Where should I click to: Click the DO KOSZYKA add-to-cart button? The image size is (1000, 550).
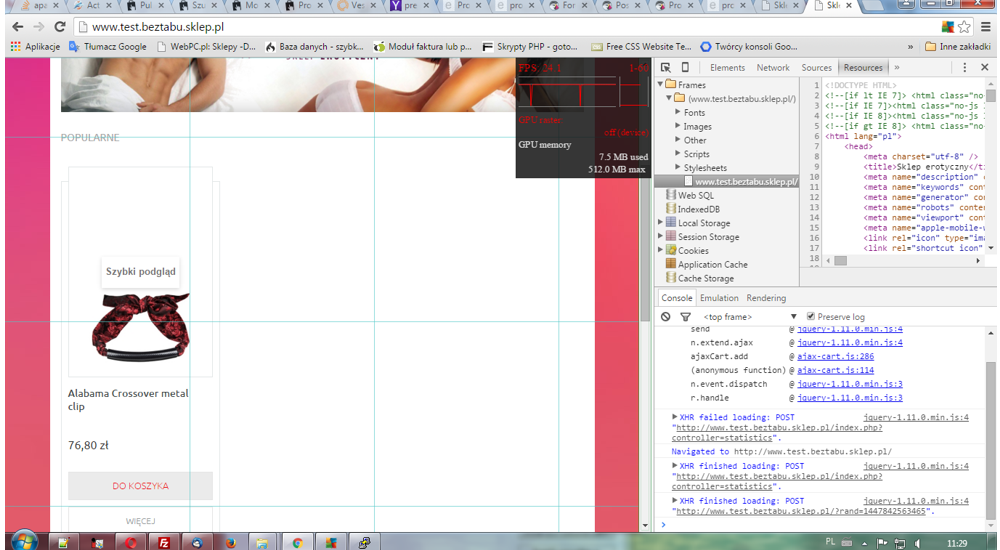(x=140, y=486)
